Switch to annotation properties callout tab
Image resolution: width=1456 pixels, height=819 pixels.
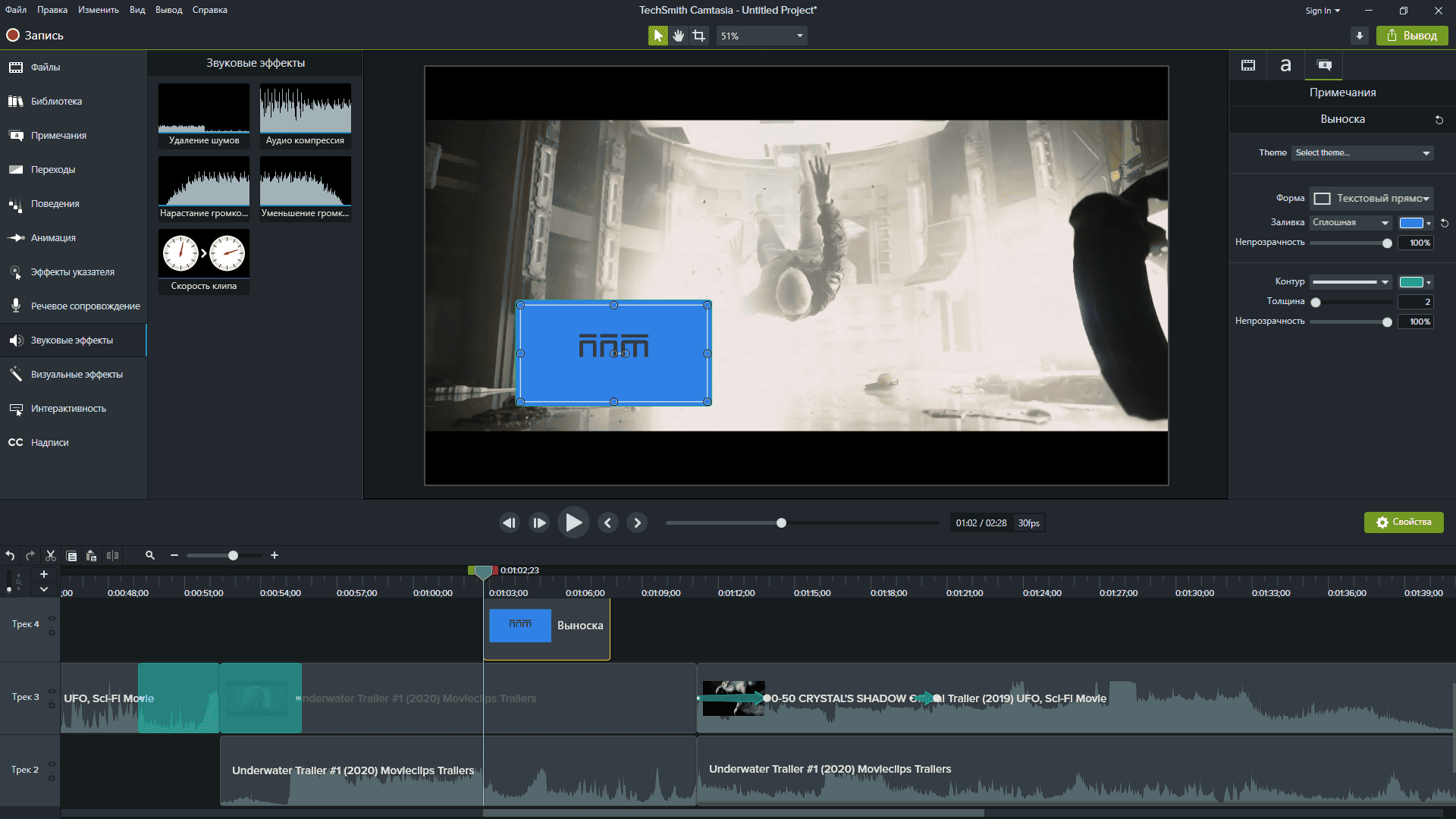point(1324,65)
